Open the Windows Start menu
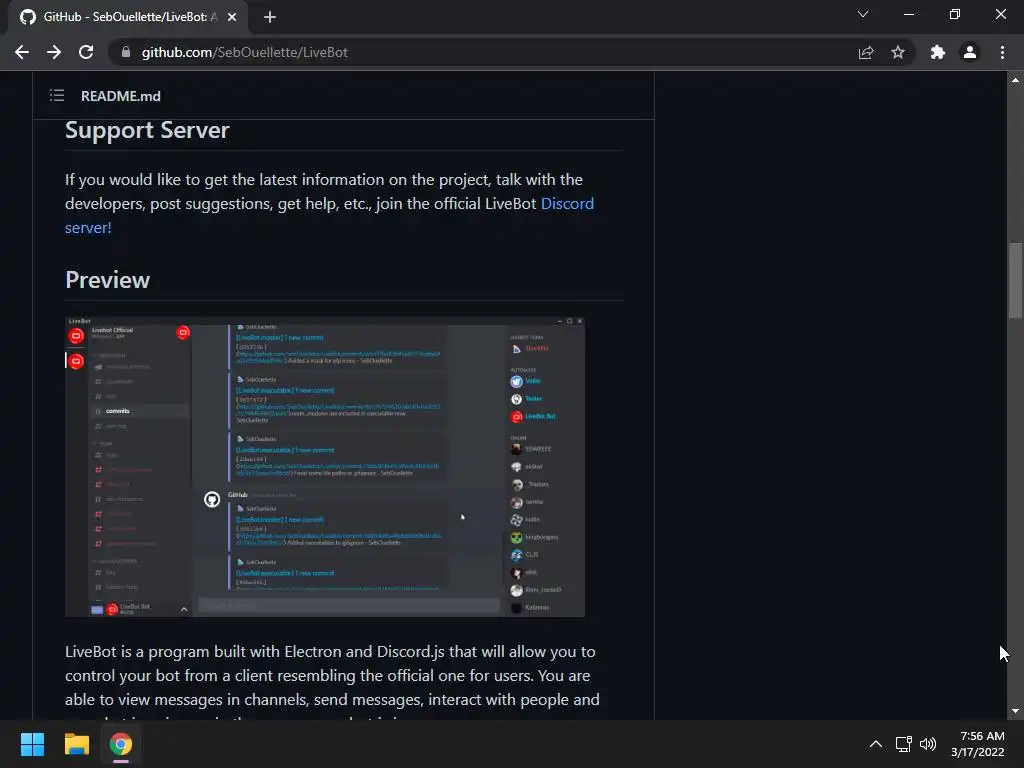 coord(32,744)
